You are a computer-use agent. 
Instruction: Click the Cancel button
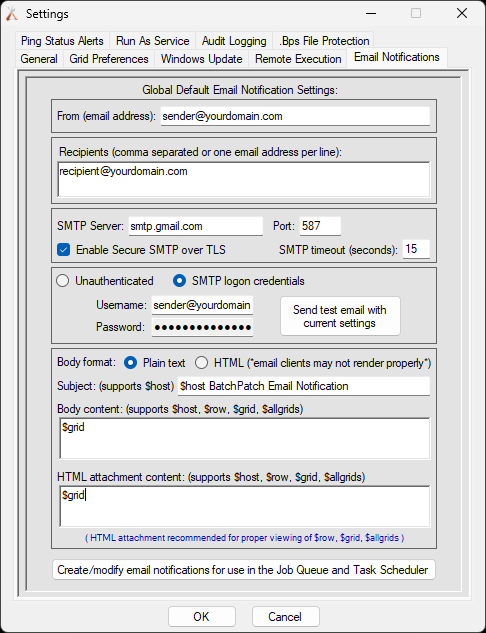click(x=285, y=616)
